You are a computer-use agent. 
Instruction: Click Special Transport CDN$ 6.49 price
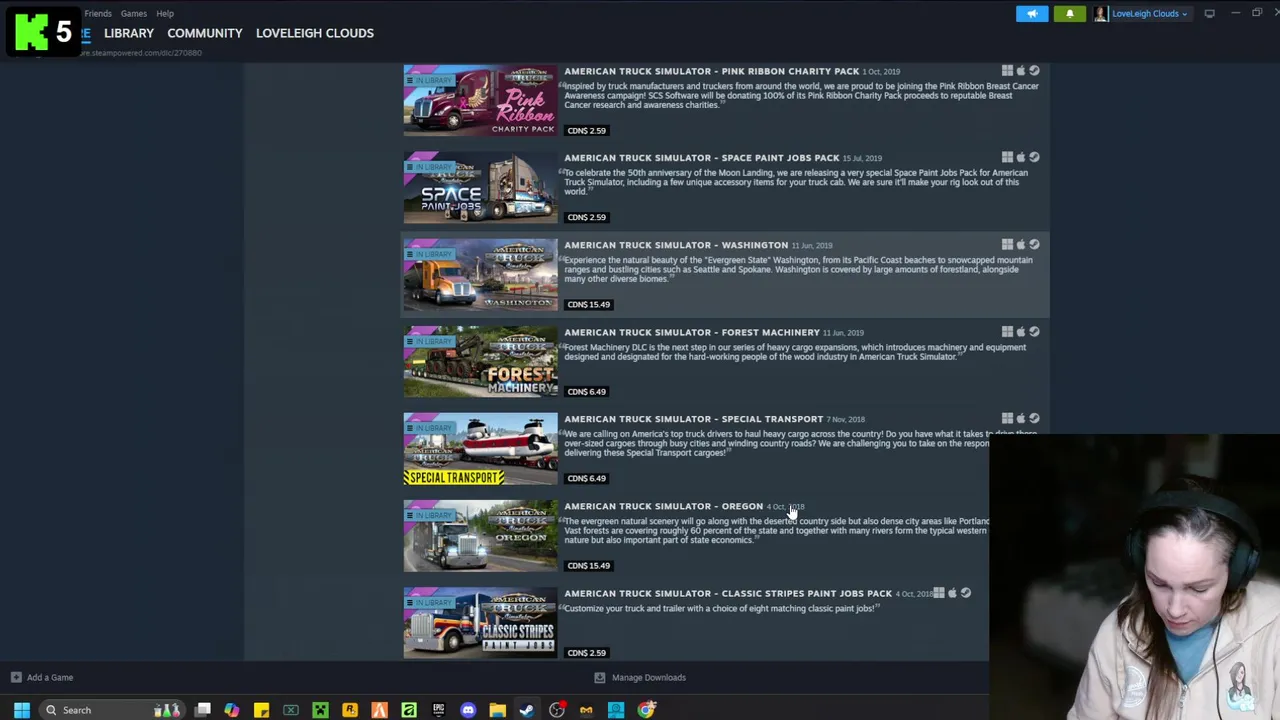click(587, 479)
